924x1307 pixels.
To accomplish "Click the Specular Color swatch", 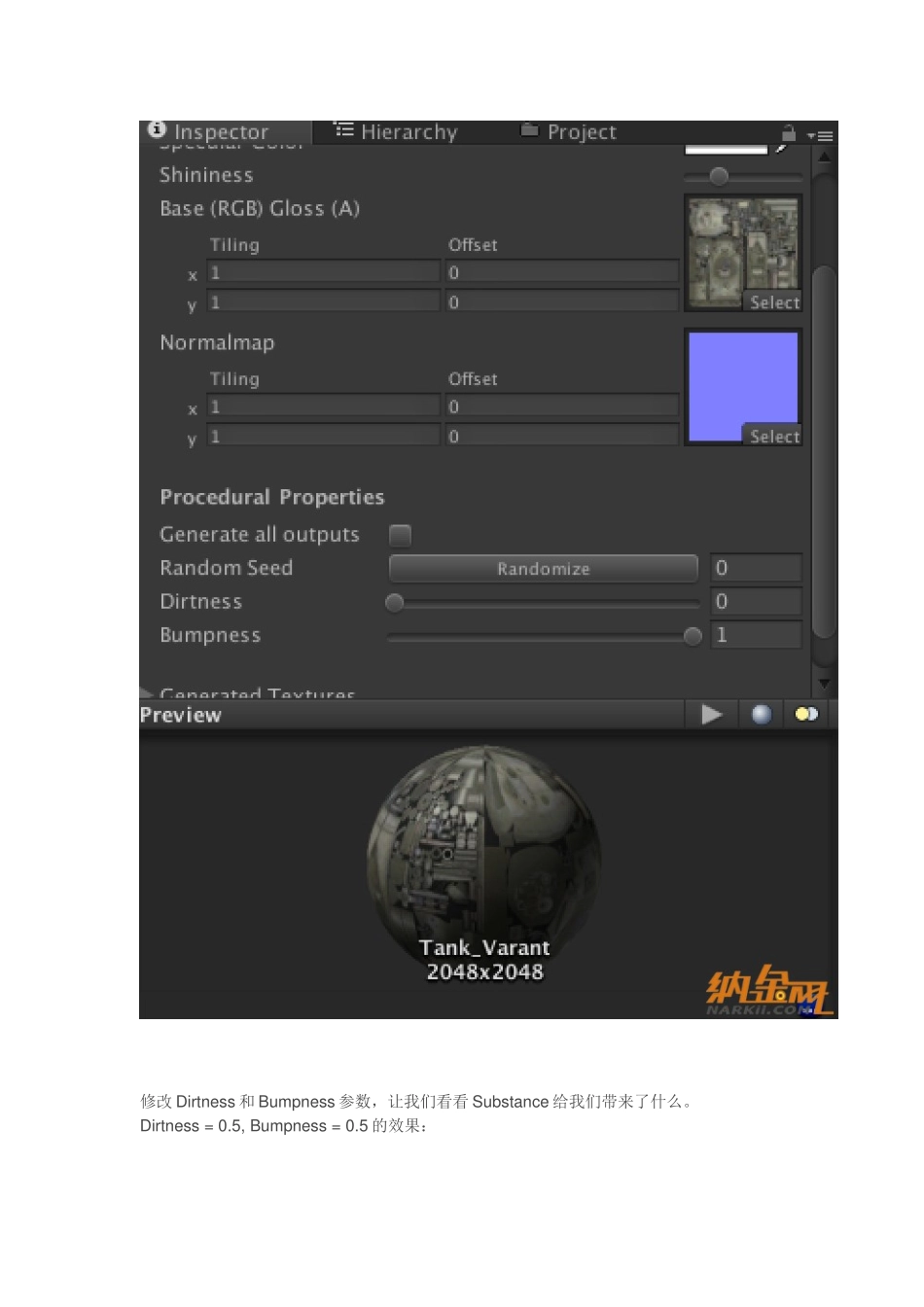I will [727, 149].
